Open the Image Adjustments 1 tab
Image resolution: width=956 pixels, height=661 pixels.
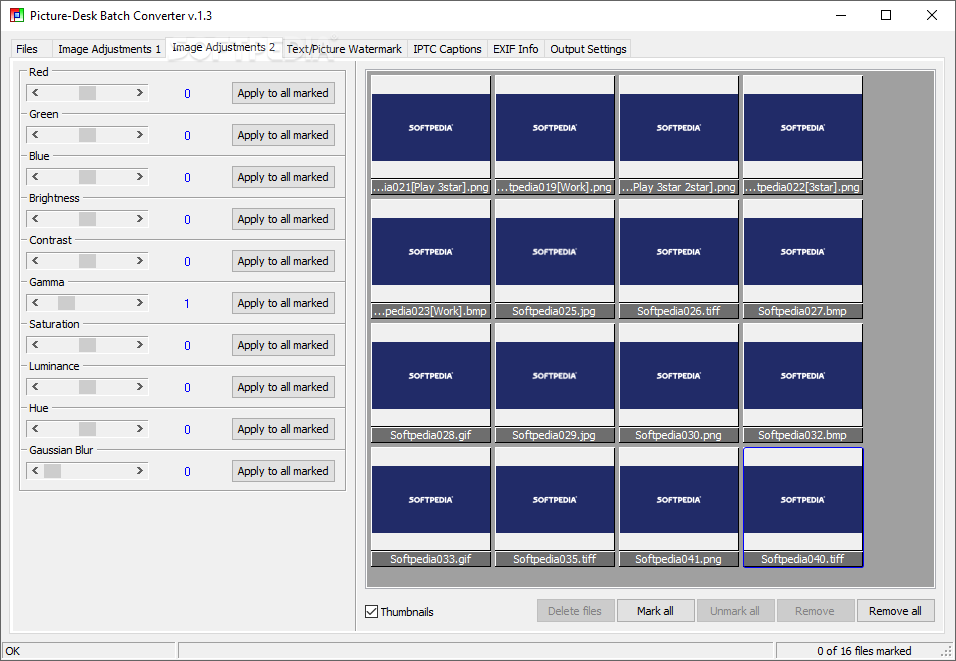point(109,49)
